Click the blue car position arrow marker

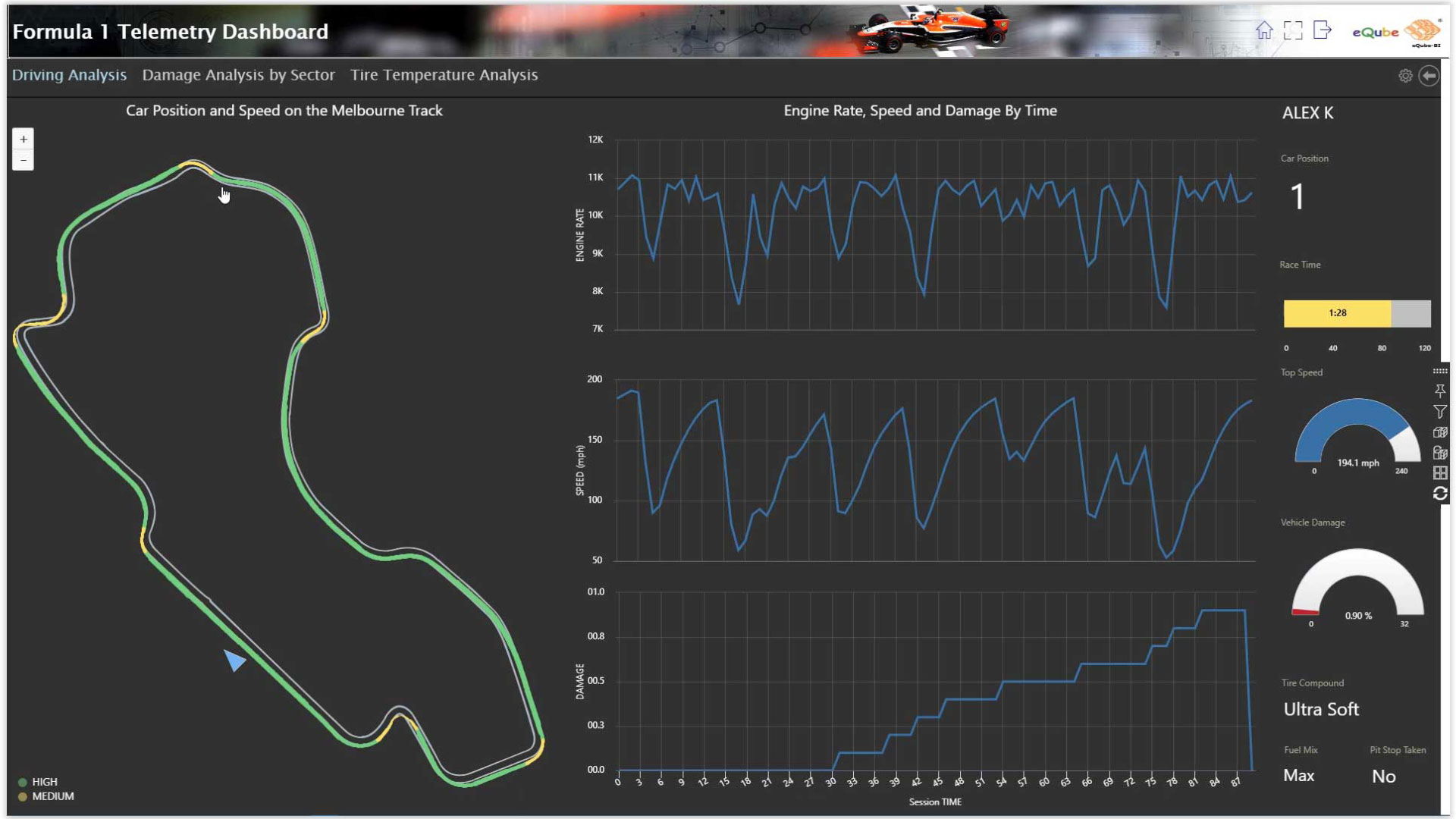tap(234, 660)
